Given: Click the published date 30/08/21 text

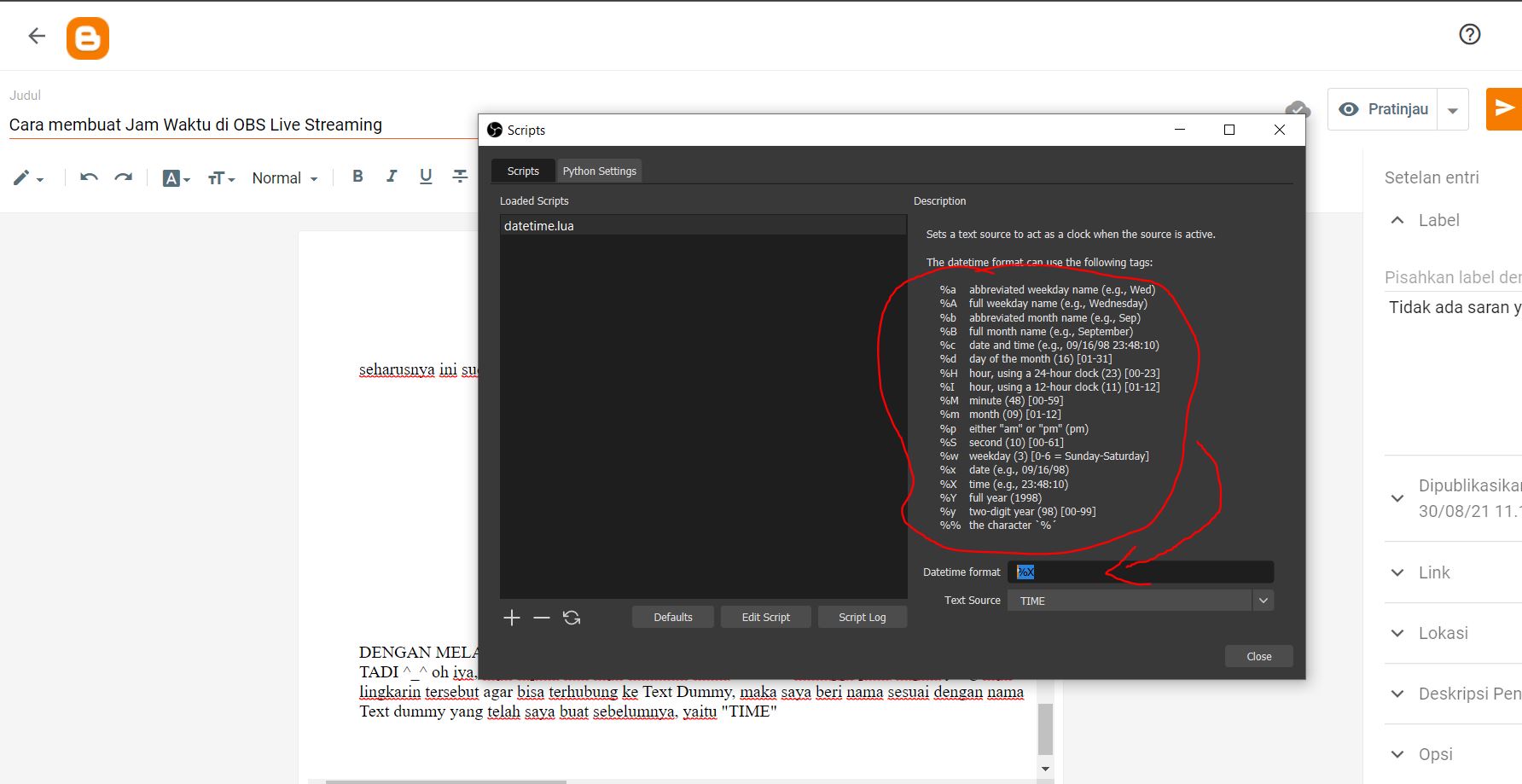Looking at the screenshot, I should click(1470, 511).
